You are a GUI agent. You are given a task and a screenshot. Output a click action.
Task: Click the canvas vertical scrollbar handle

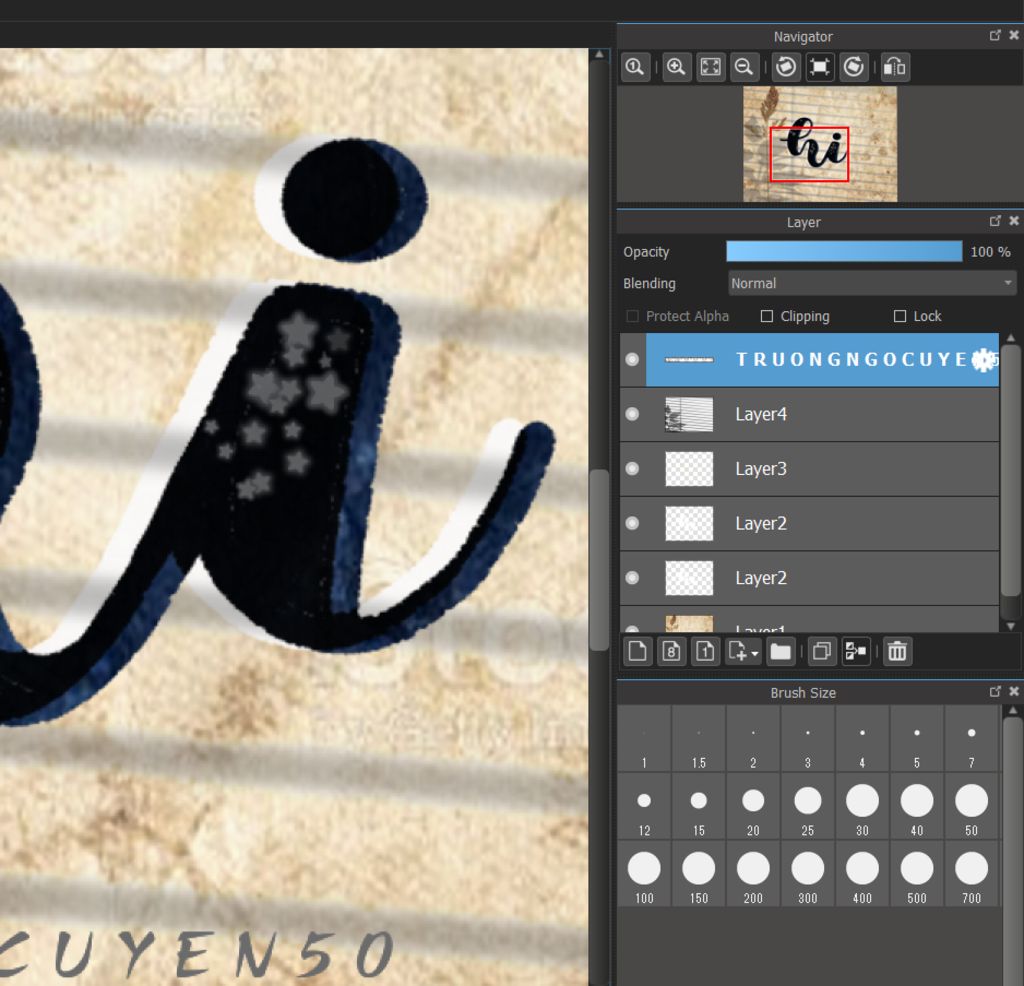point(599,560)
